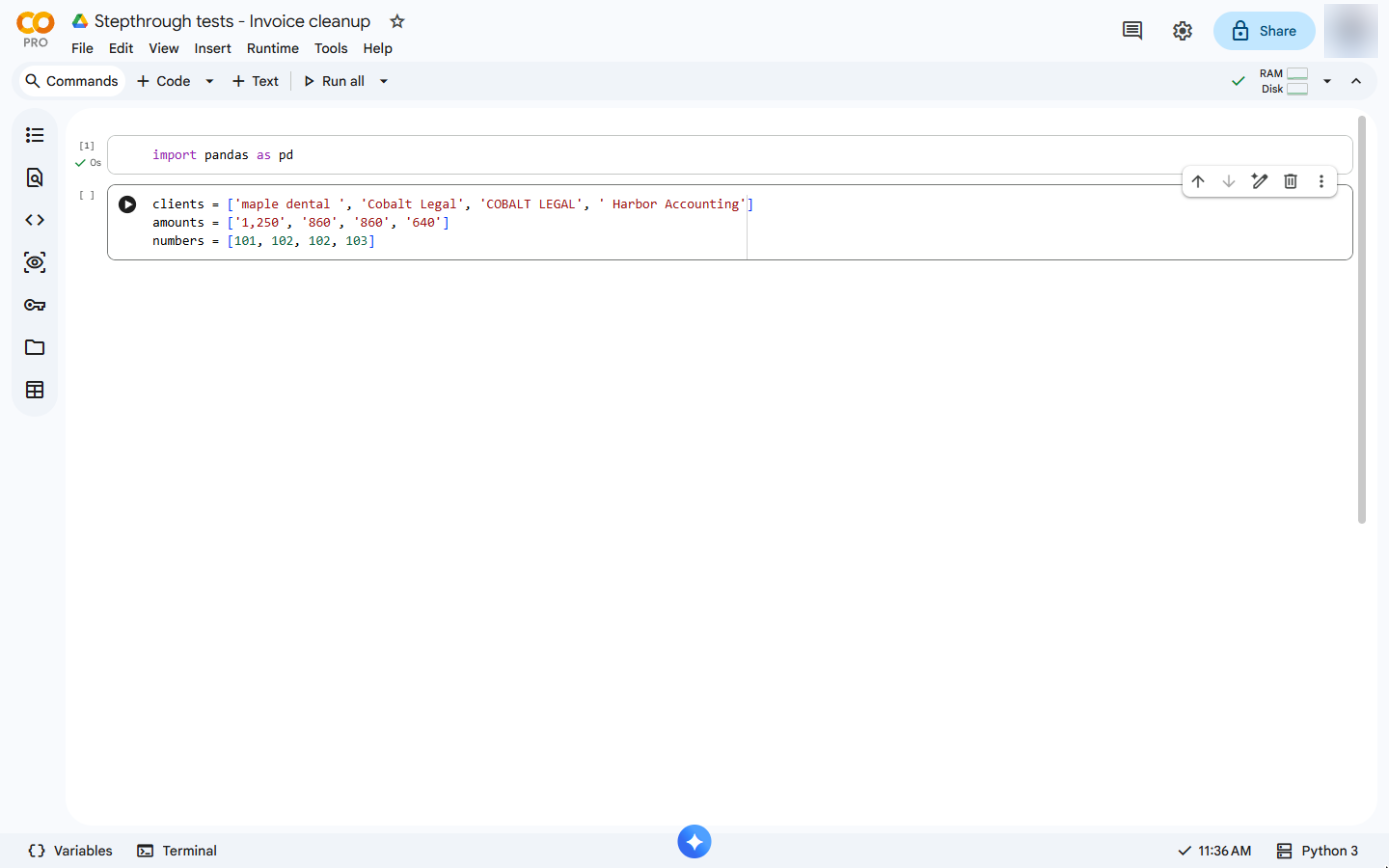
Task: Open the Data explorer eye sidebar icon
Action: pyautogui.click(x=35, y=263)
